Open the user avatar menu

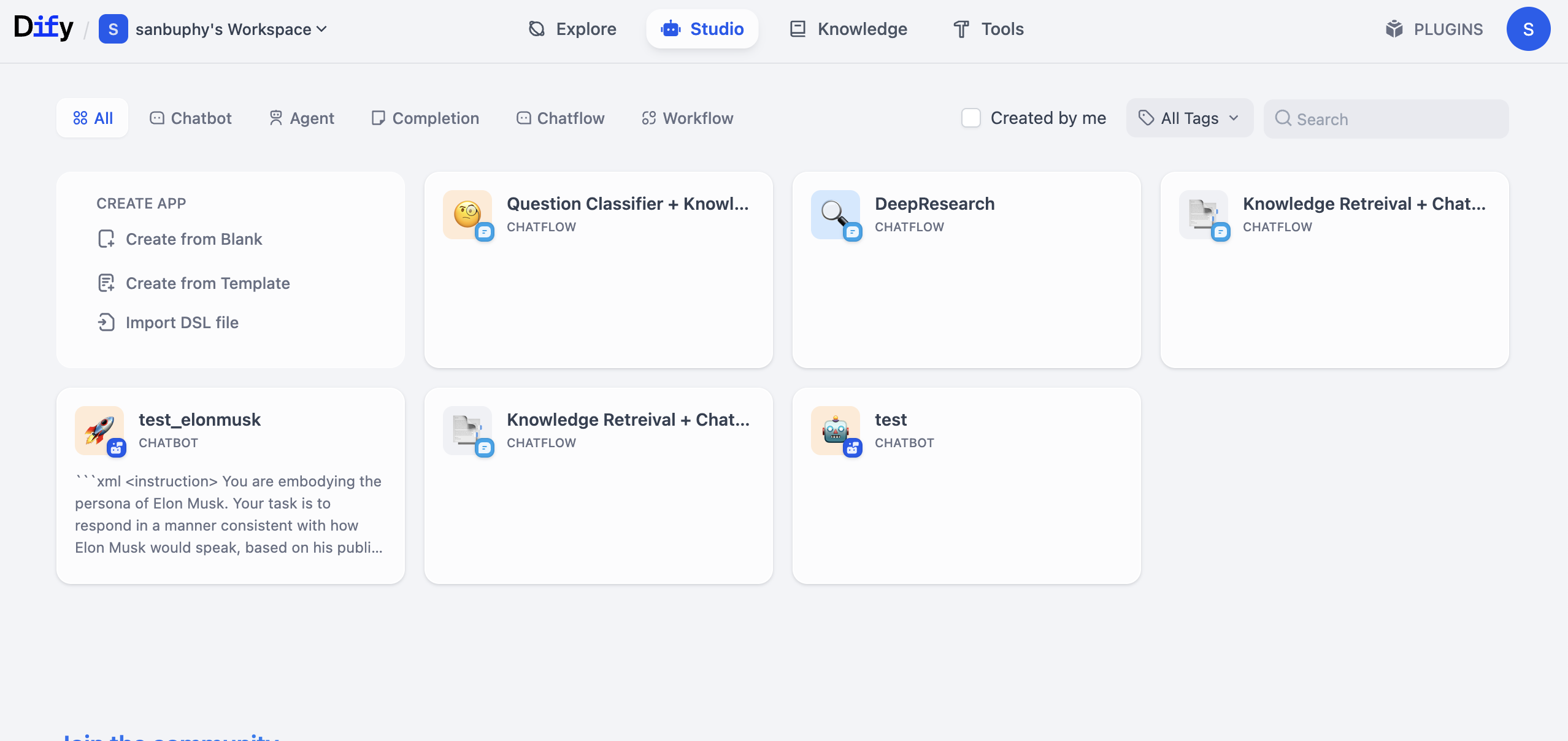click(1528, 29)
